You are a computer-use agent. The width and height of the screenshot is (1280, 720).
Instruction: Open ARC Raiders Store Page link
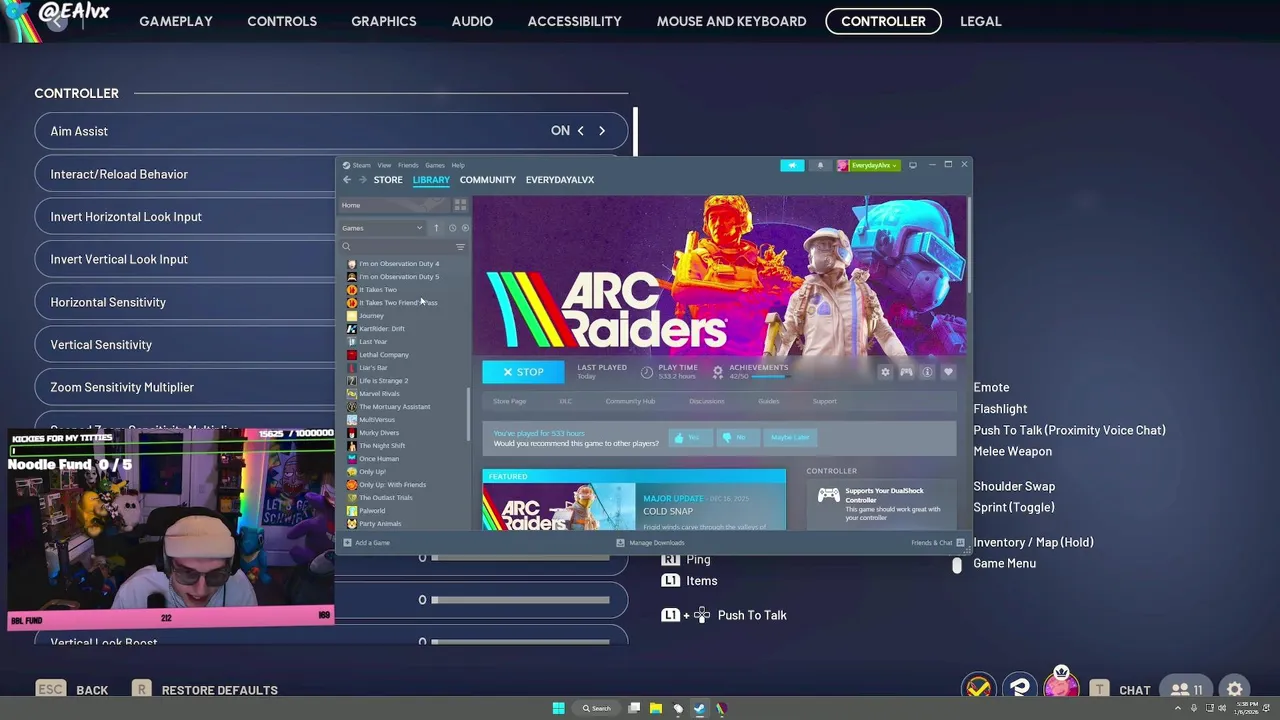pos(509,402)
